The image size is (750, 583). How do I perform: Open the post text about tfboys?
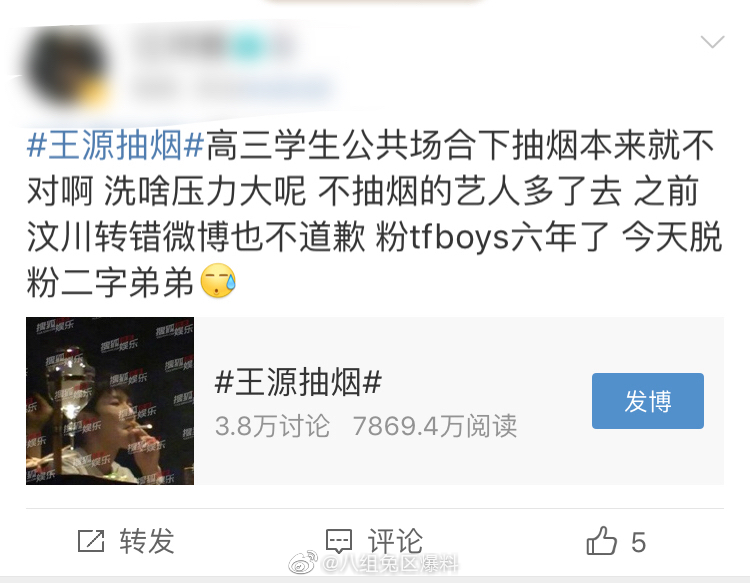[374, 214]
